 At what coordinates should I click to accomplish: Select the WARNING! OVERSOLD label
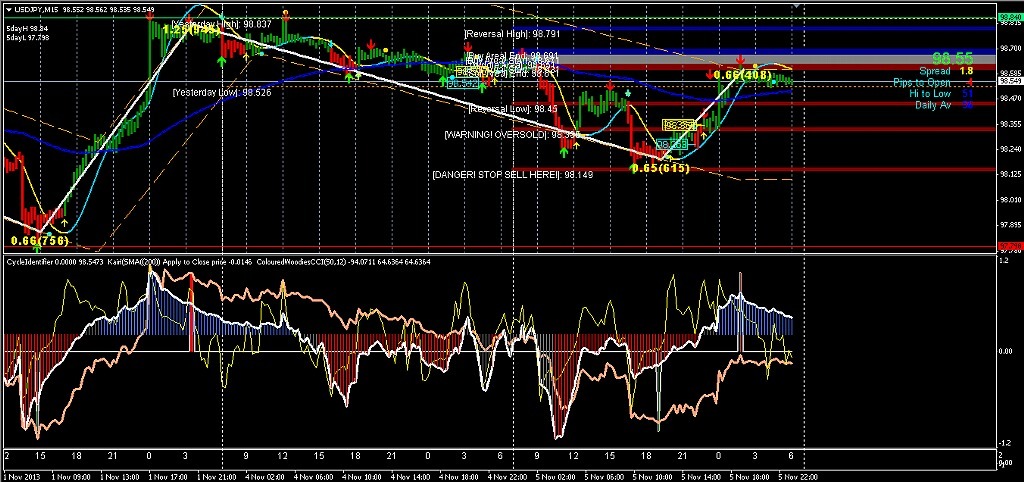point(511,135)
